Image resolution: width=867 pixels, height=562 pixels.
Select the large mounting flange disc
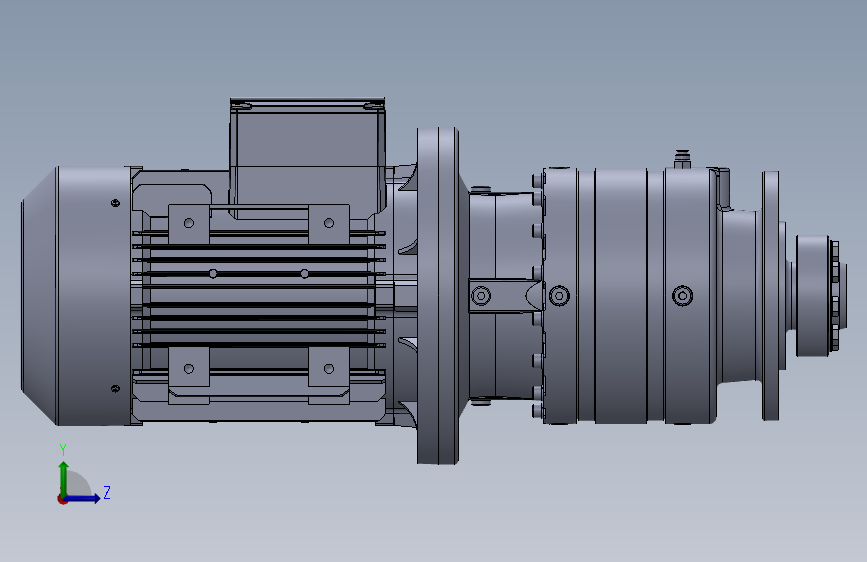click(437, 295)
